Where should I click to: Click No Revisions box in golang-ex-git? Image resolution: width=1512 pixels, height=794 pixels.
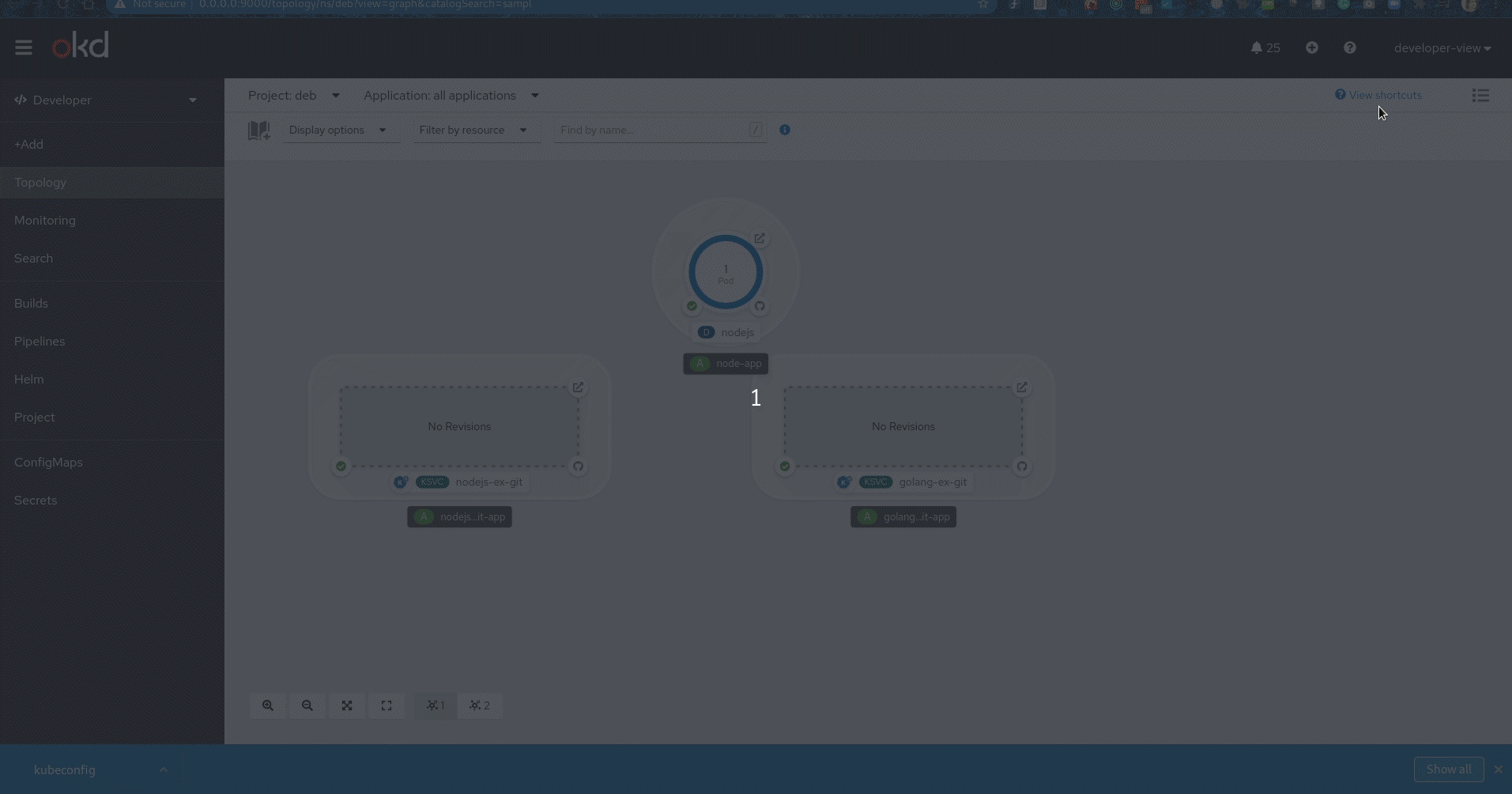(x=903, y=426)
